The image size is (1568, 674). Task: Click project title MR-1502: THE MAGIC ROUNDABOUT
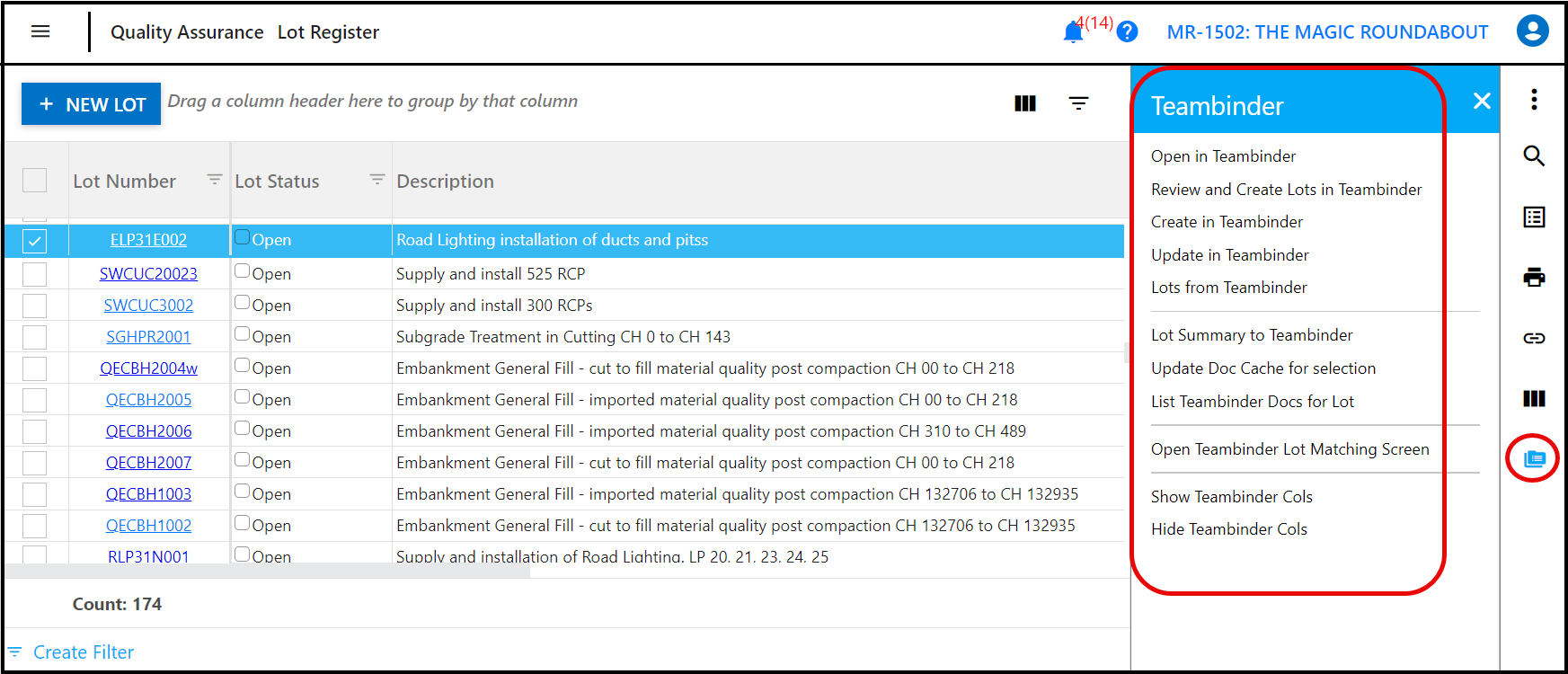[1327, 32]
